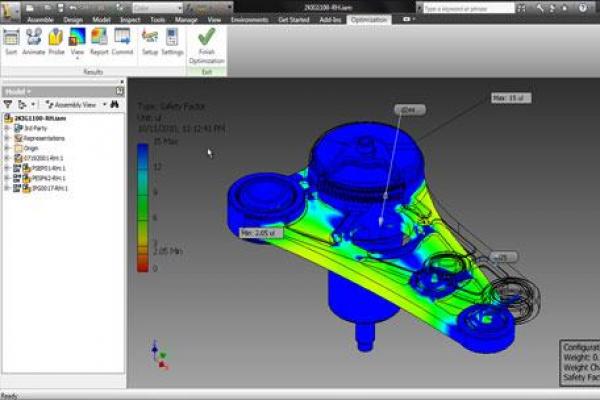The width and height of the screenshot is (600, 400).
Task: Click the filter funnel icon in Model browser
Action: [x=8, y=104]
